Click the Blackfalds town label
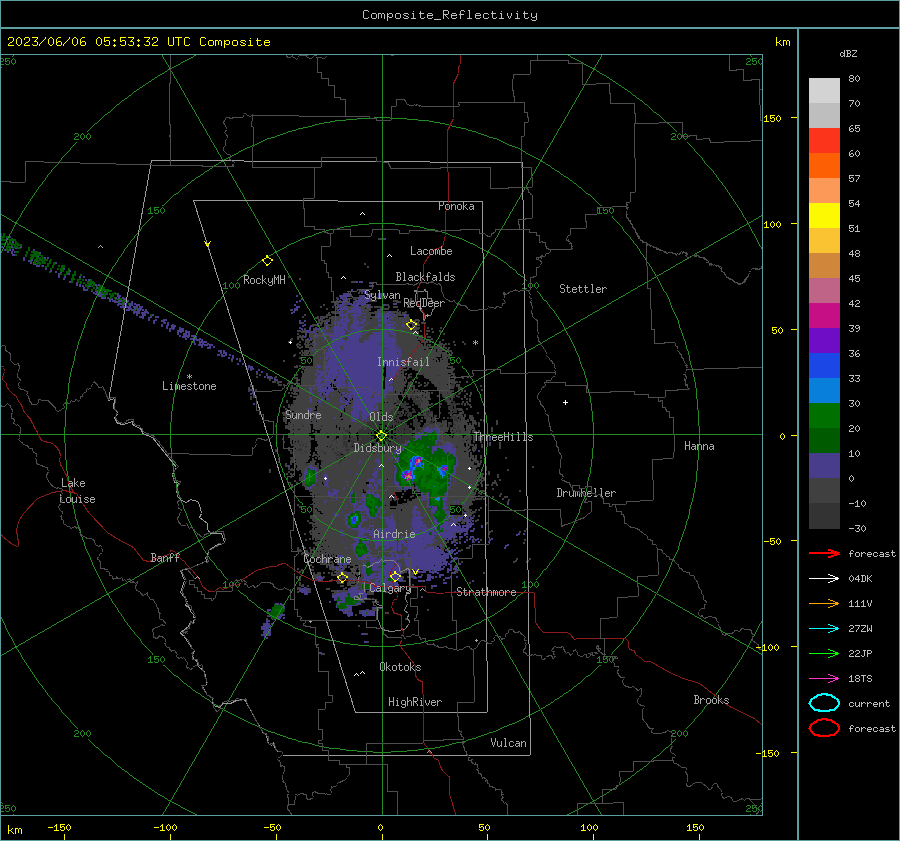 [425, 277]
